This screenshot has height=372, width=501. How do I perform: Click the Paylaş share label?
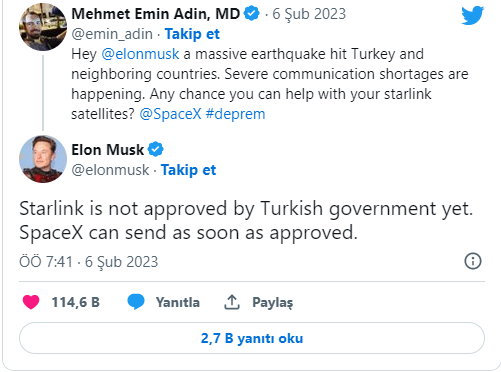273,302
